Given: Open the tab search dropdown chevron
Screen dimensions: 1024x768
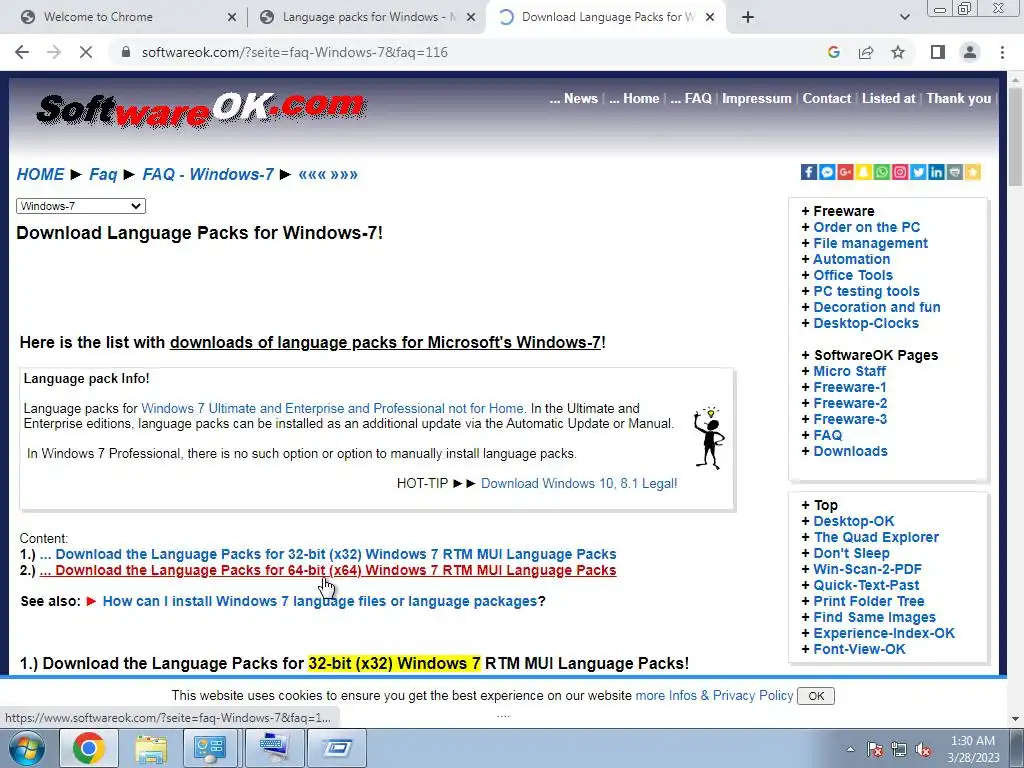Looking at the screenshot, I should tap(904, 17).
